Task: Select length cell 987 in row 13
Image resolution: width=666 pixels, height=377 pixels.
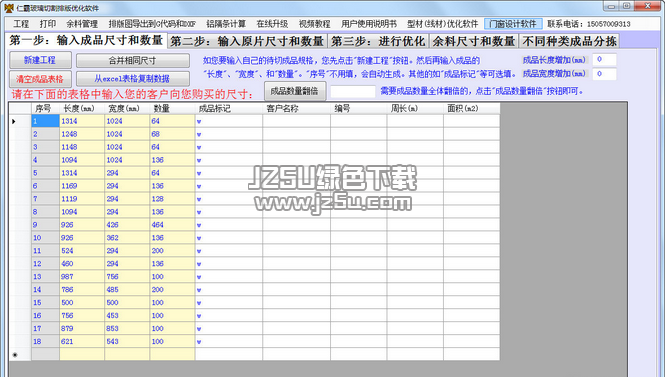Action: (82, 277)
